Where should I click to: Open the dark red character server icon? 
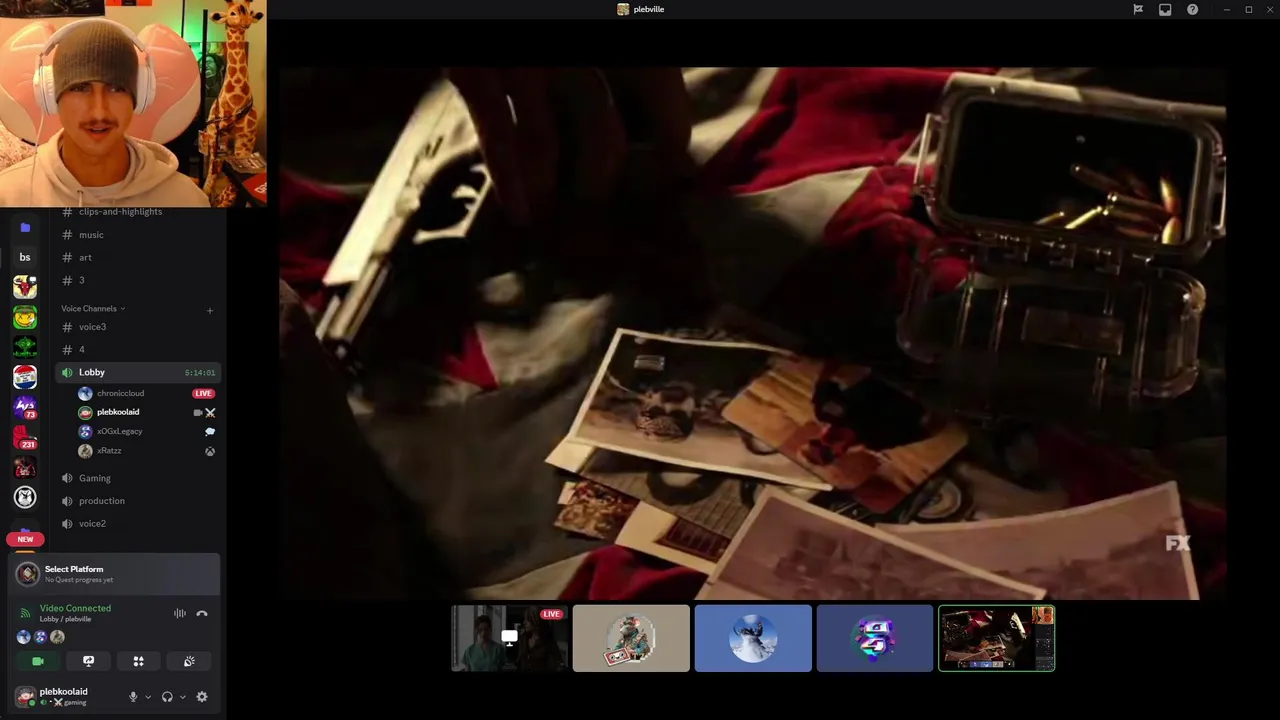click(25, 467)
